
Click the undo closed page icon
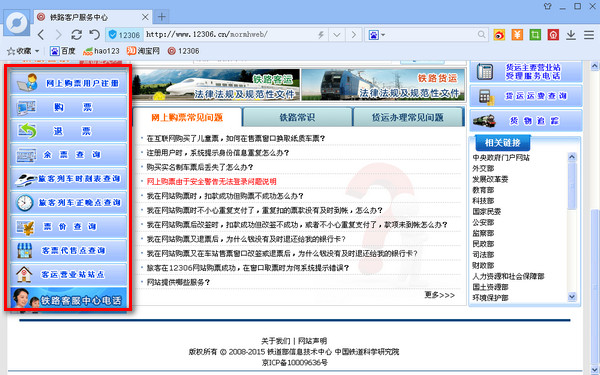pos(95,35)
